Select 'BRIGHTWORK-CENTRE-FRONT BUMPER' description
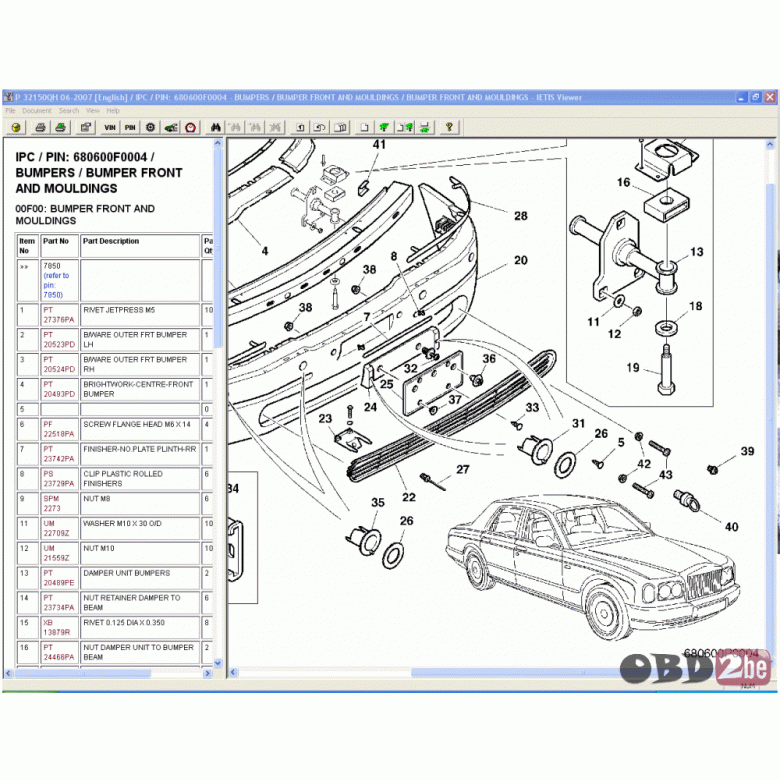 pyautogui.click(x=140, y=390)
